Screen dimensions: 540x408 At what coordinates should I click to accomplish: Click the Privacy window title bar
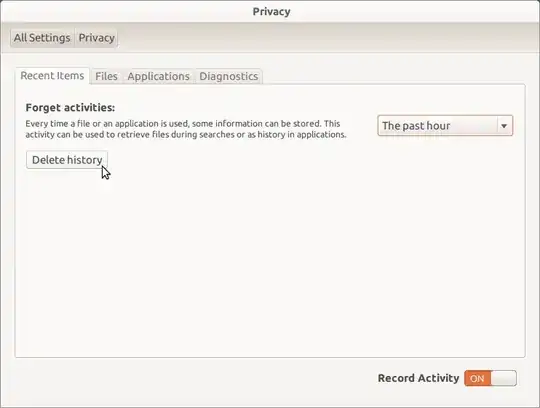pyautogui.click(x=271, y=11)
